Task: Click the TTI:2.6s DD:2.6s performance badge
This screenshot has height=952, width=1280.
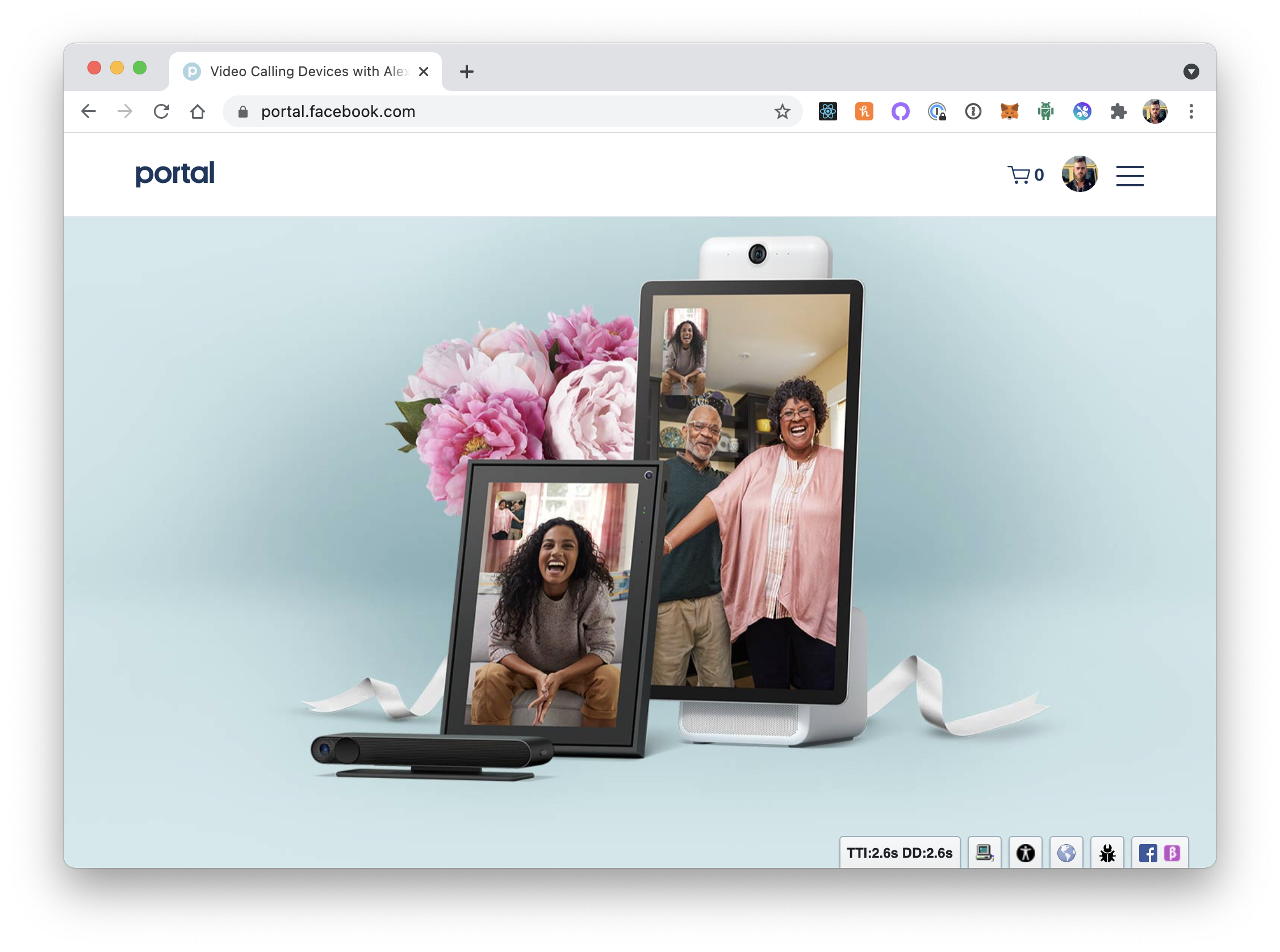Action: pos(899,852)
